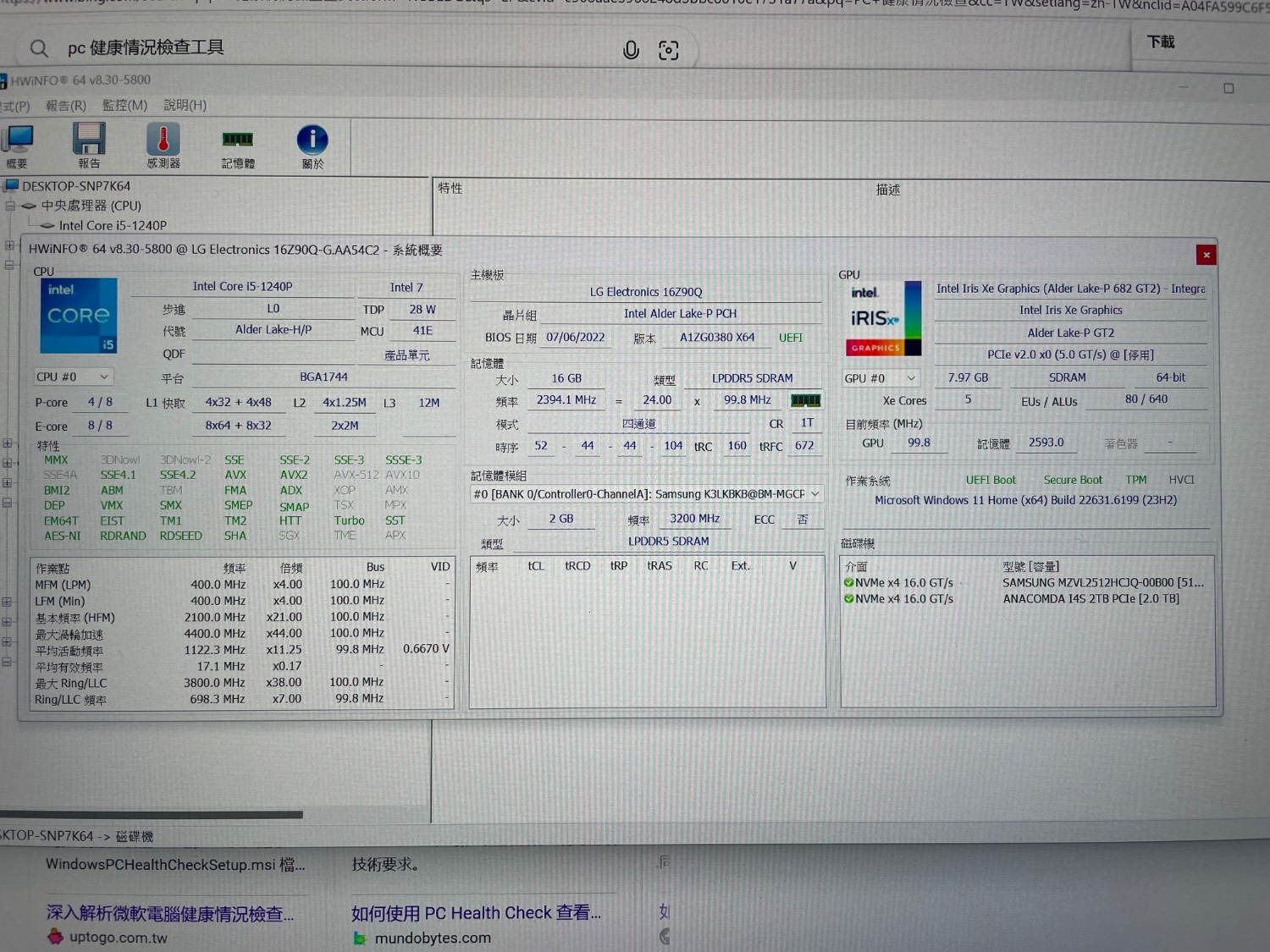Click the microphone voice search icon
This screenshot has width=1270, height=952.
tap(631, 51)
